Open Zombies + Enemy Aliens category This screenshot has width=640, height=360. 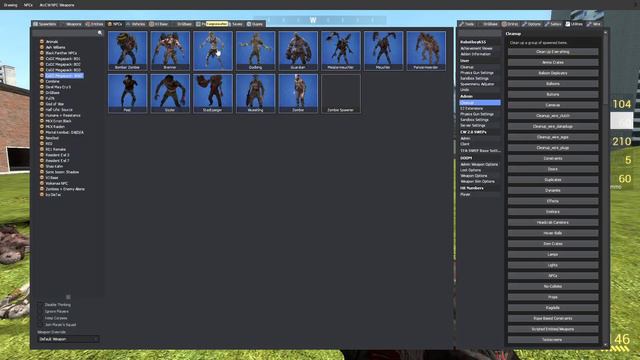click(65, 189)
